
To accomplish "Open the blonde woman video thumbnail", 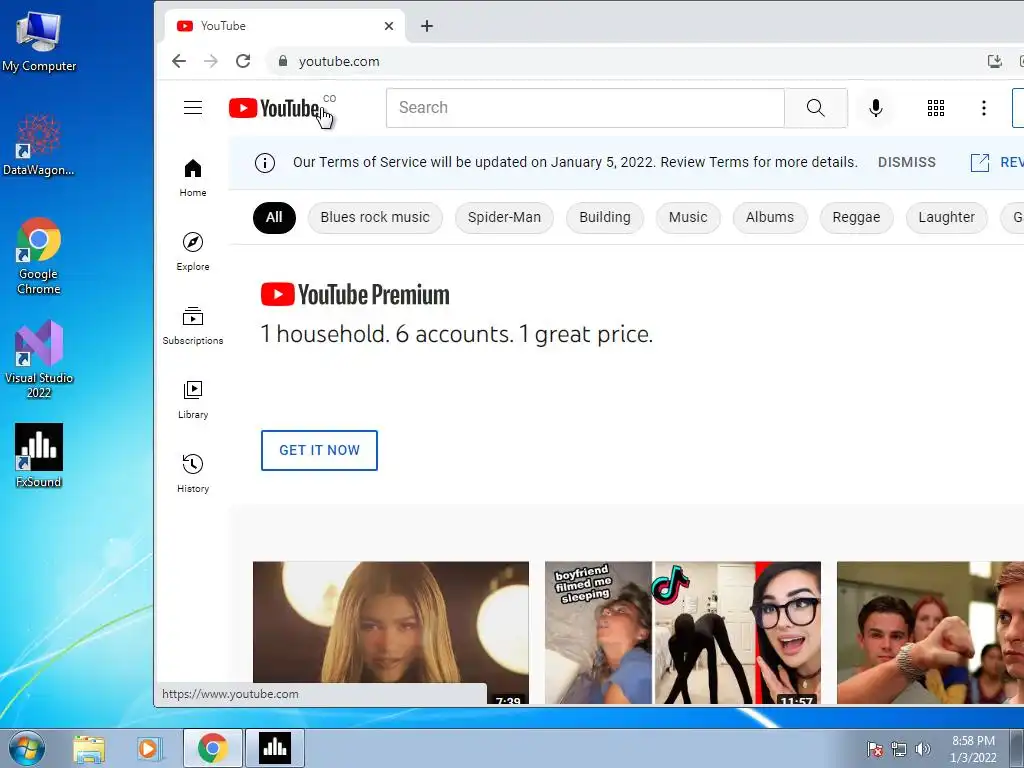I will 391,632.
